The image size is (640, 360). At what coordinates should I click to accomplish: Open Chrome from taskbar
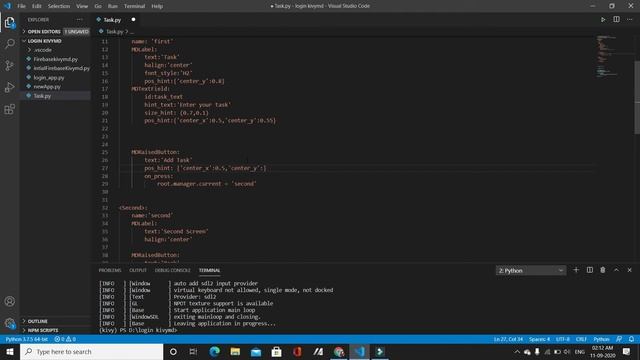coord(338,351)
